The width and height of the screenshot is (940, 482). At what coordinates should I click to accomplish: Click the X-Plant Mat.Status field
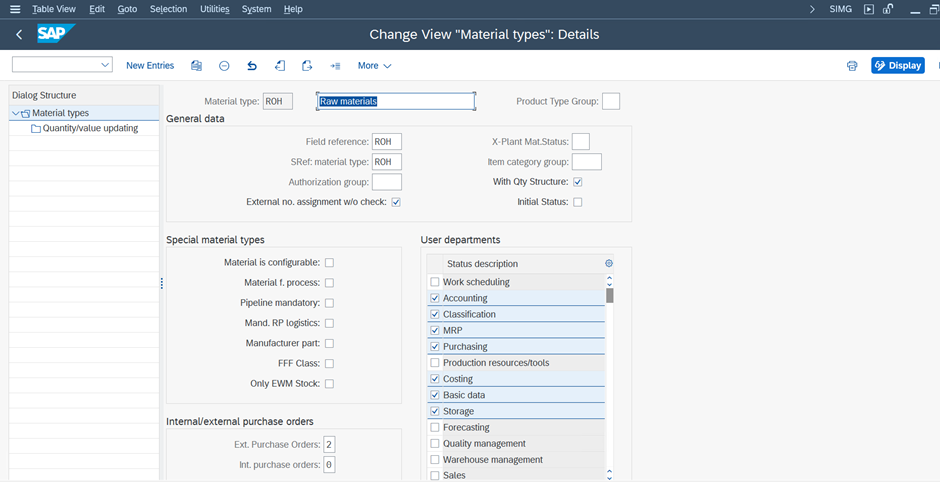pyautogui.click(x=581, y=142)
